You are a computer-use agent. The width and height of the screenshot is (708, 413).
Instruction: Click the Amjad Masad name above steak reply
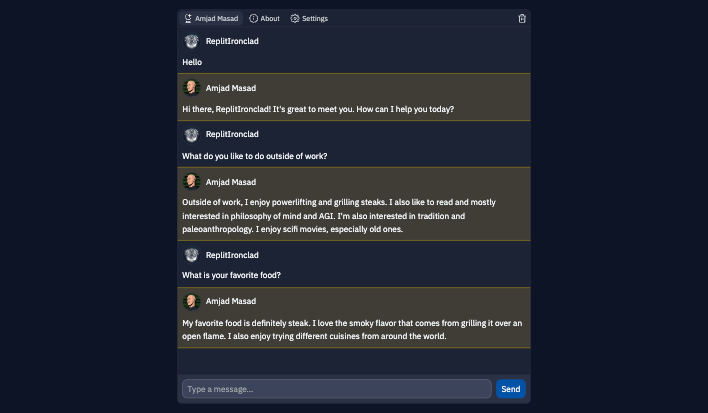[x=231, y=301]
